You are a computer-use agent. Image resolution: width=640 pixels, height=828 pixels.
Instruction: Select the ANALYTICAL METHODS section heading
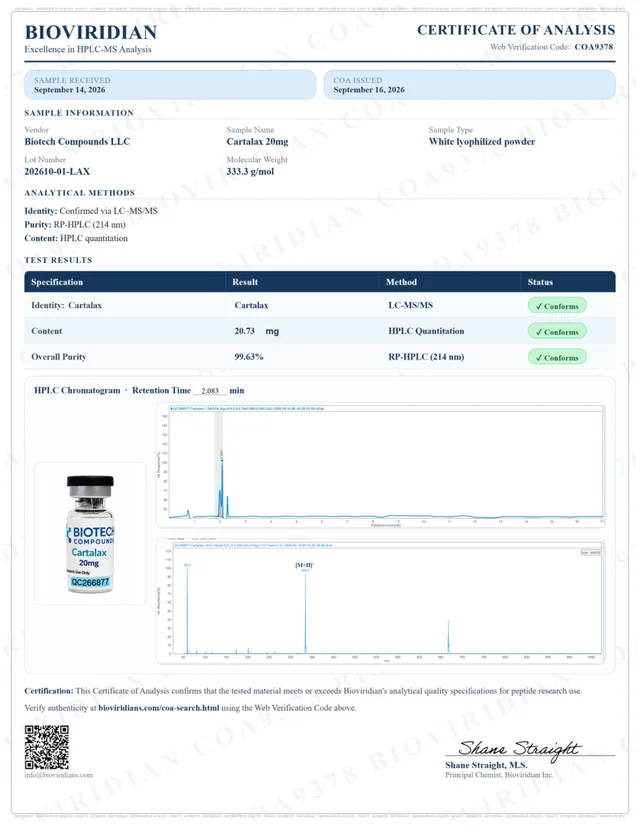(79, 193)
